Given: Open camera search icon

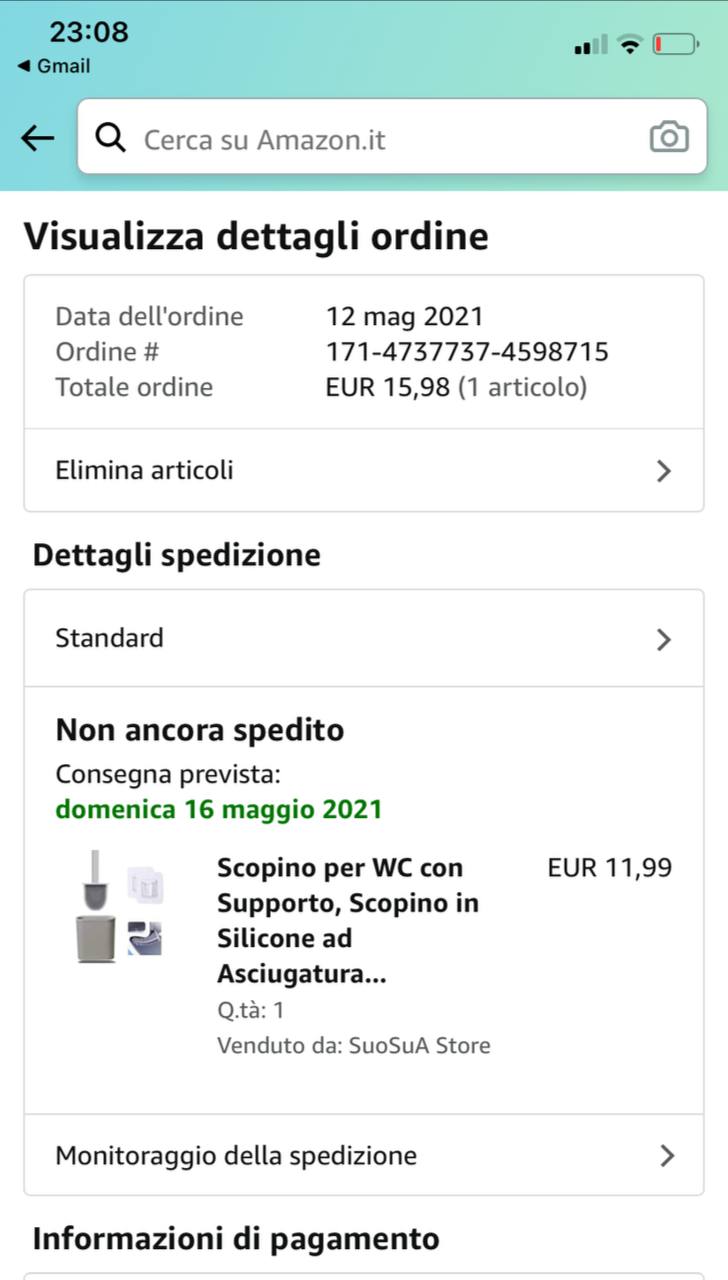Looking at the screenshot, I should (669, 137).
